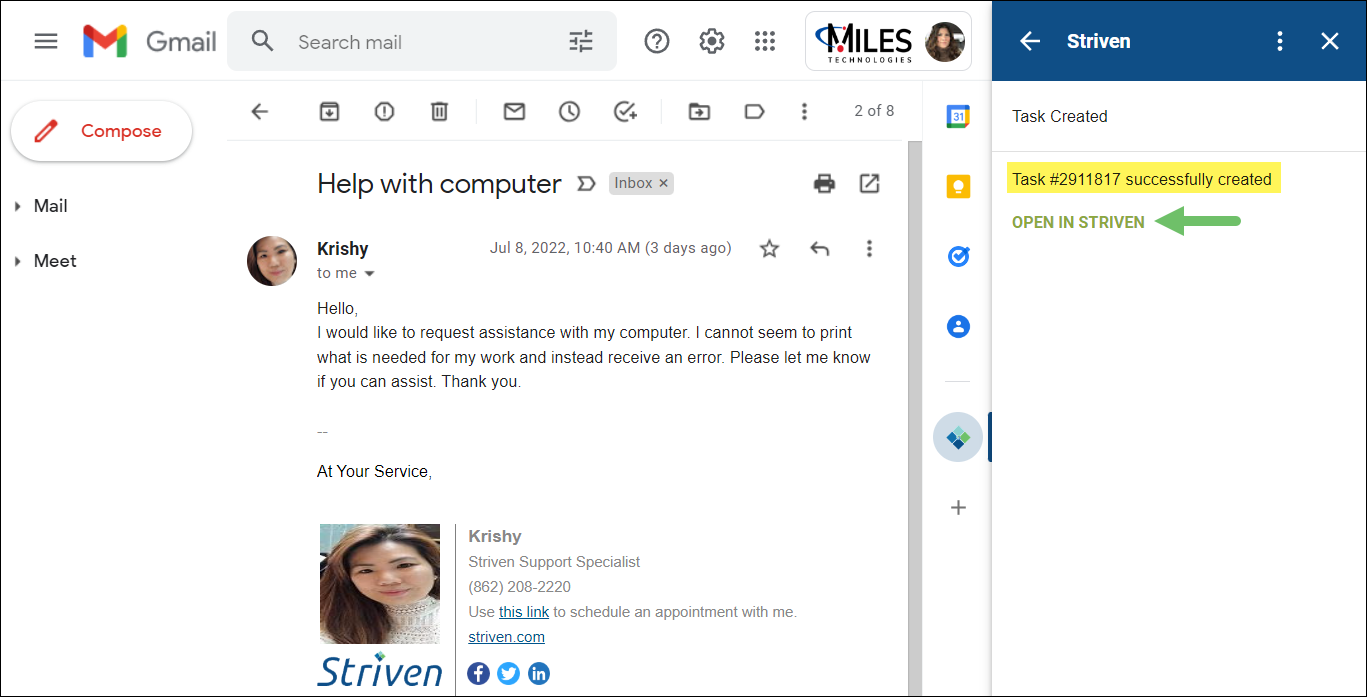
Task: Star the message from Krishy
Action: click(x=769, y=248)
